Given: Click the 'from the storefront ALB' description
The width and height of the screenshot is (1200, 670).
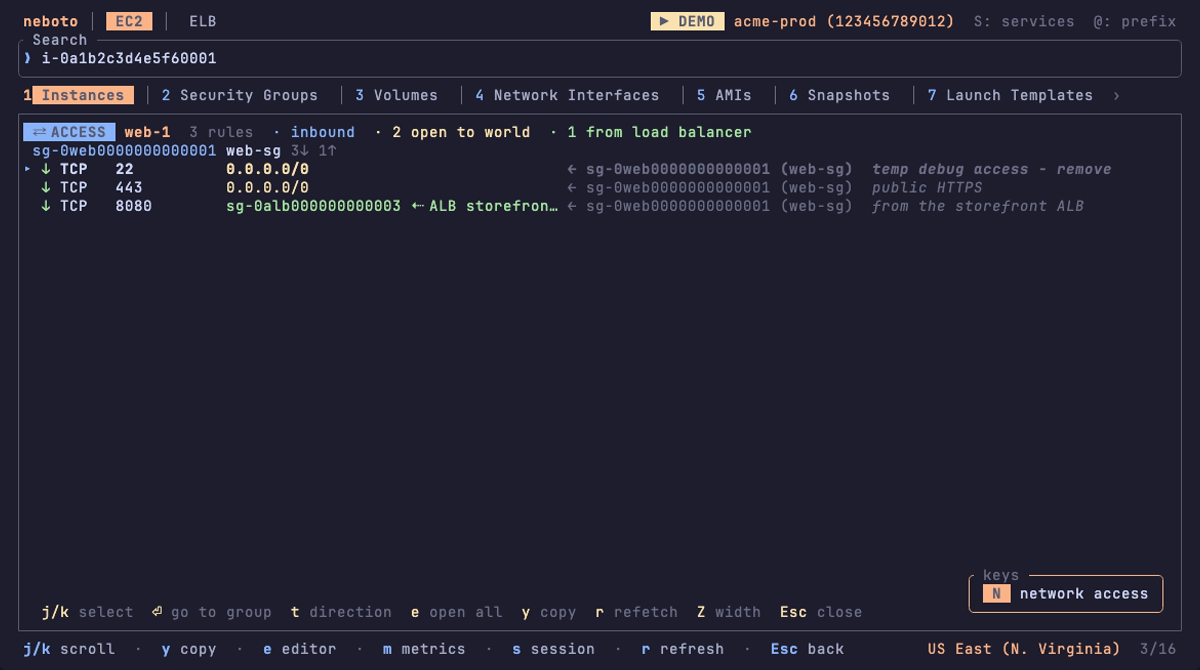Looking at the screenshot, I should (x=977, y=206).
